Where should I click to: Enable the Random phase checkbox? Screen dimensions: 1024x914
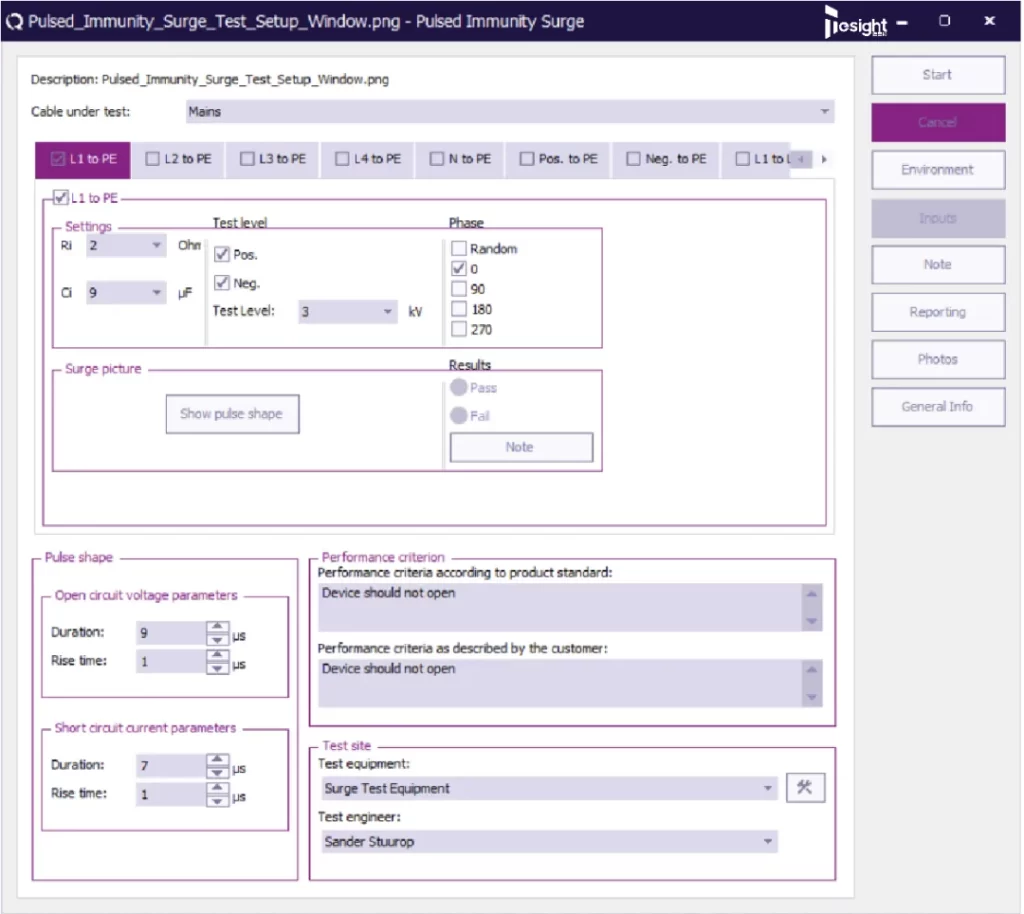[x=459, y=249]
